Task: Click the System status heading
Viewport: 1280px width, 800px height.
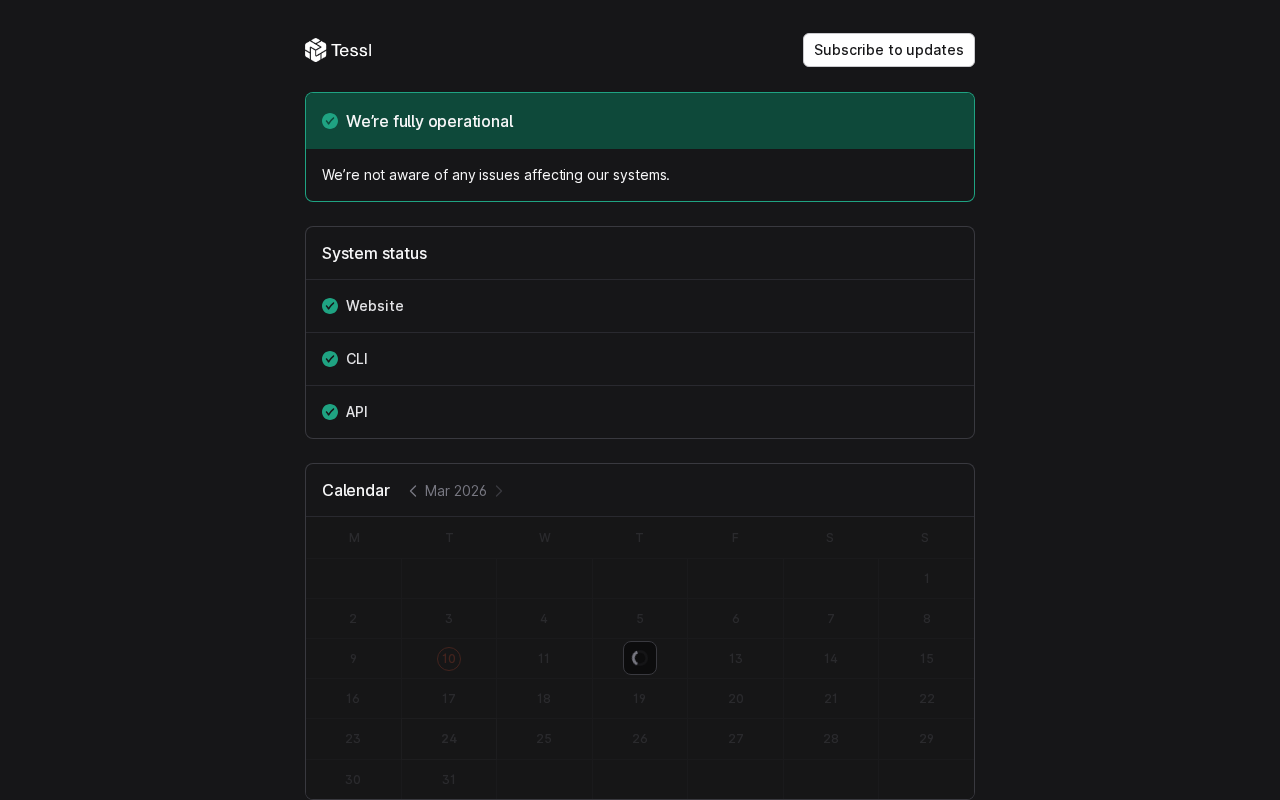Action: [x=374, y=253]
